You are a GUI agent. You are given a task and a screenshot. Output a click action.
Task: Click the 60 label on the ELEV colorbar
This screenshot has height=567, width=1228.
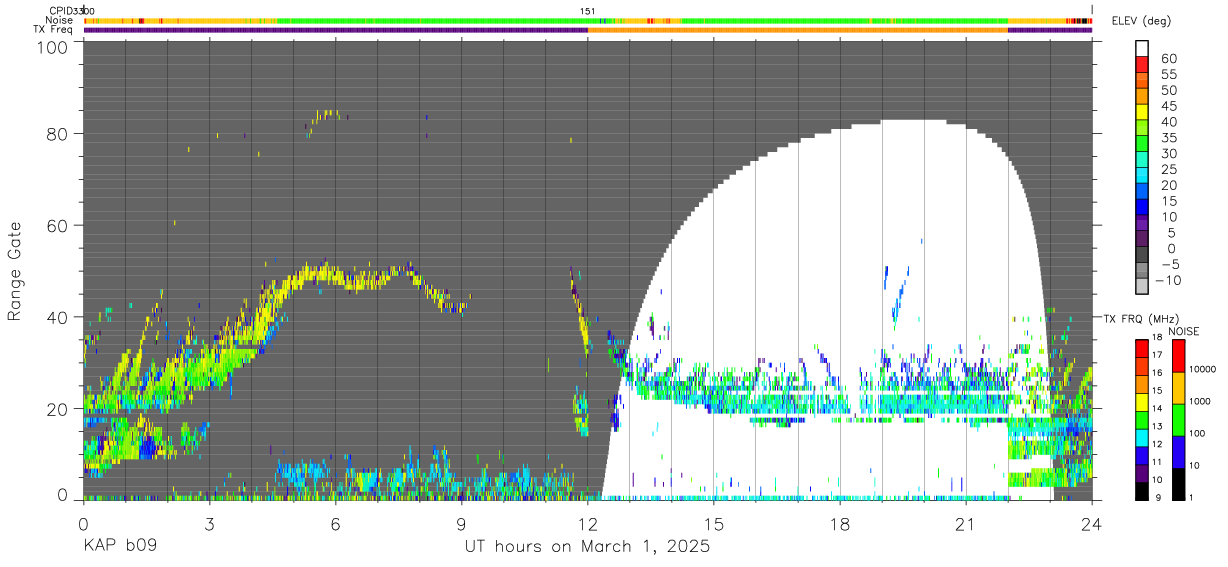click(1169, 58)
